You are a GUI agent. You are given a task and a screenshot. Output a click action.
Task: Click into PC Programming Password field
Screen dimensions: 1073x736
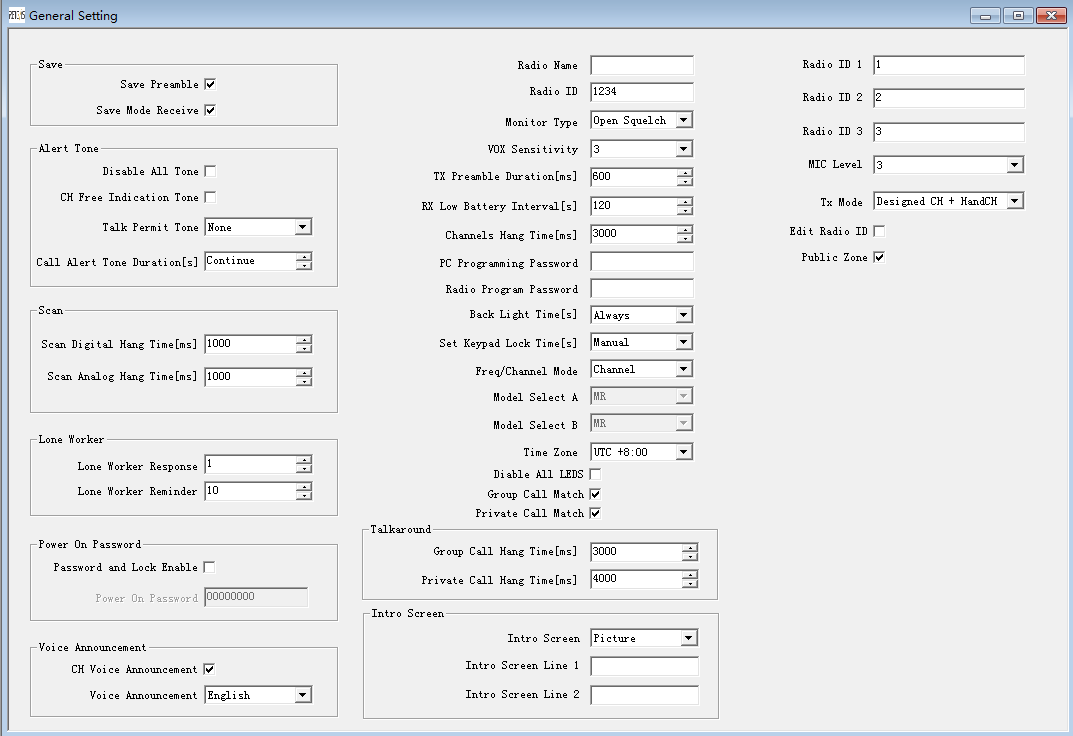pos(641,263)
